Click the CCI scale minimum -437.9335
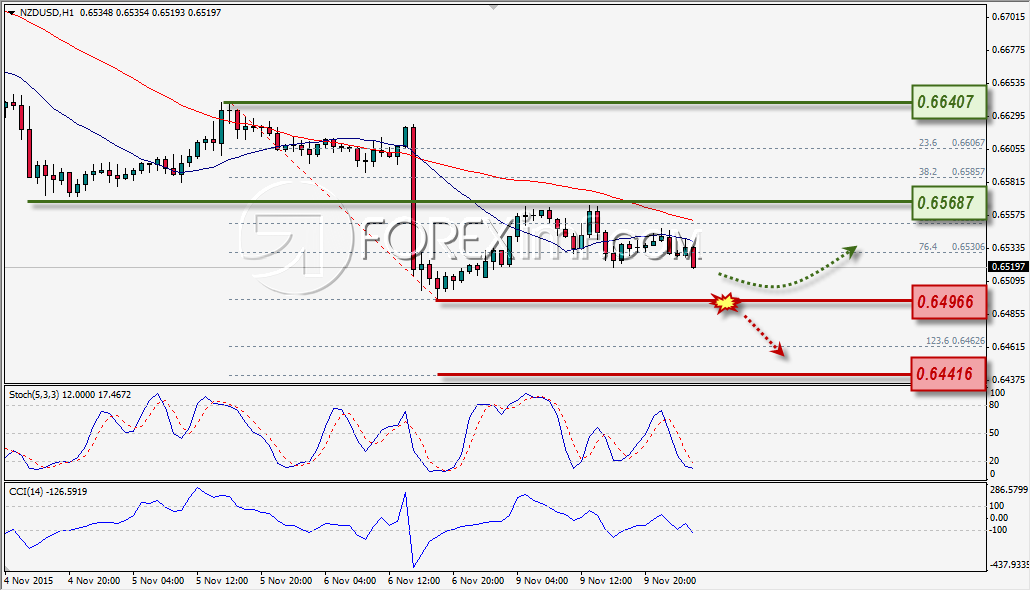1031x591 pixels. click(x=1009, y=565)
